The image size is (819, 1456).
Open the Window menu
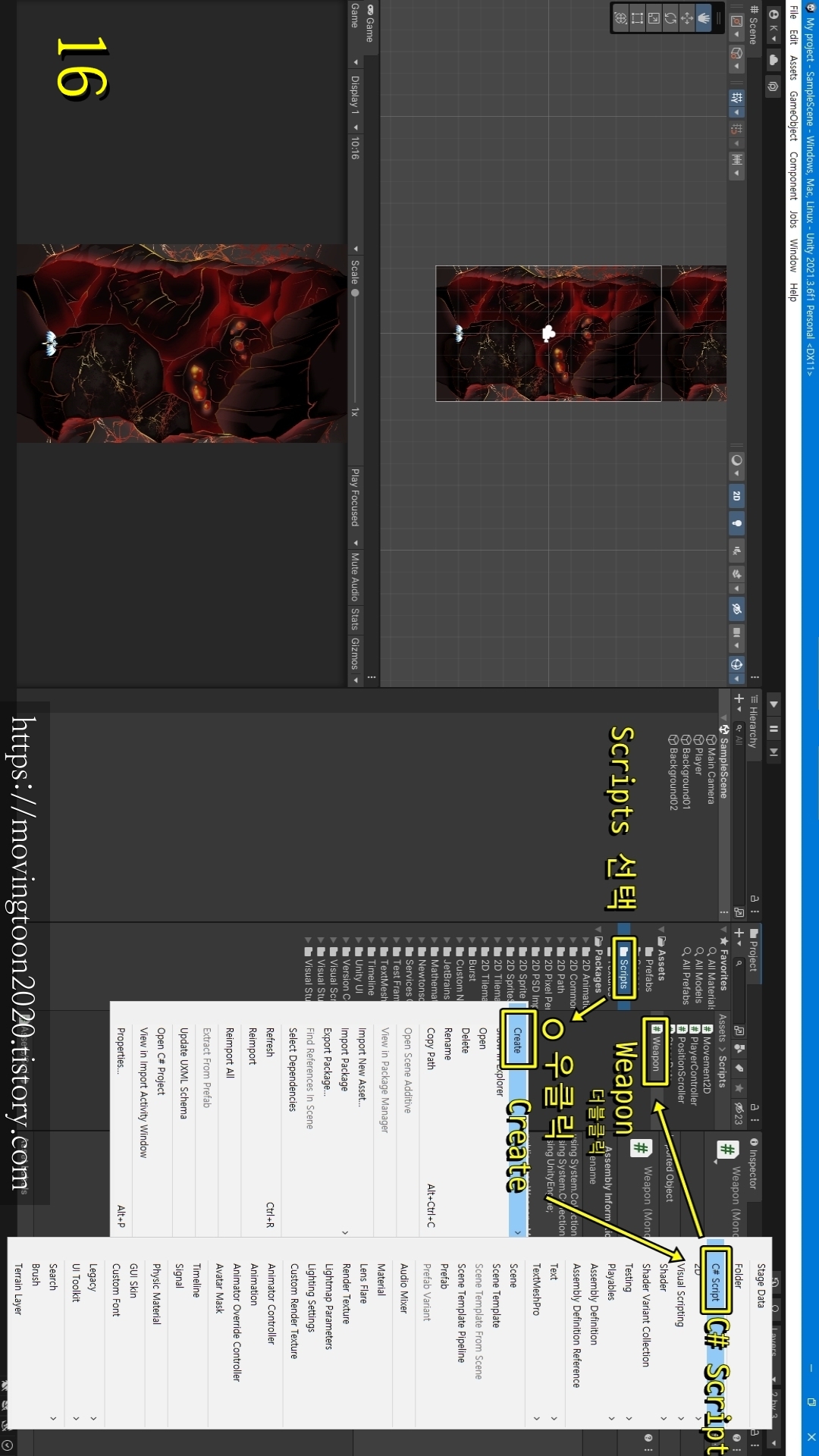pos(793,256)
